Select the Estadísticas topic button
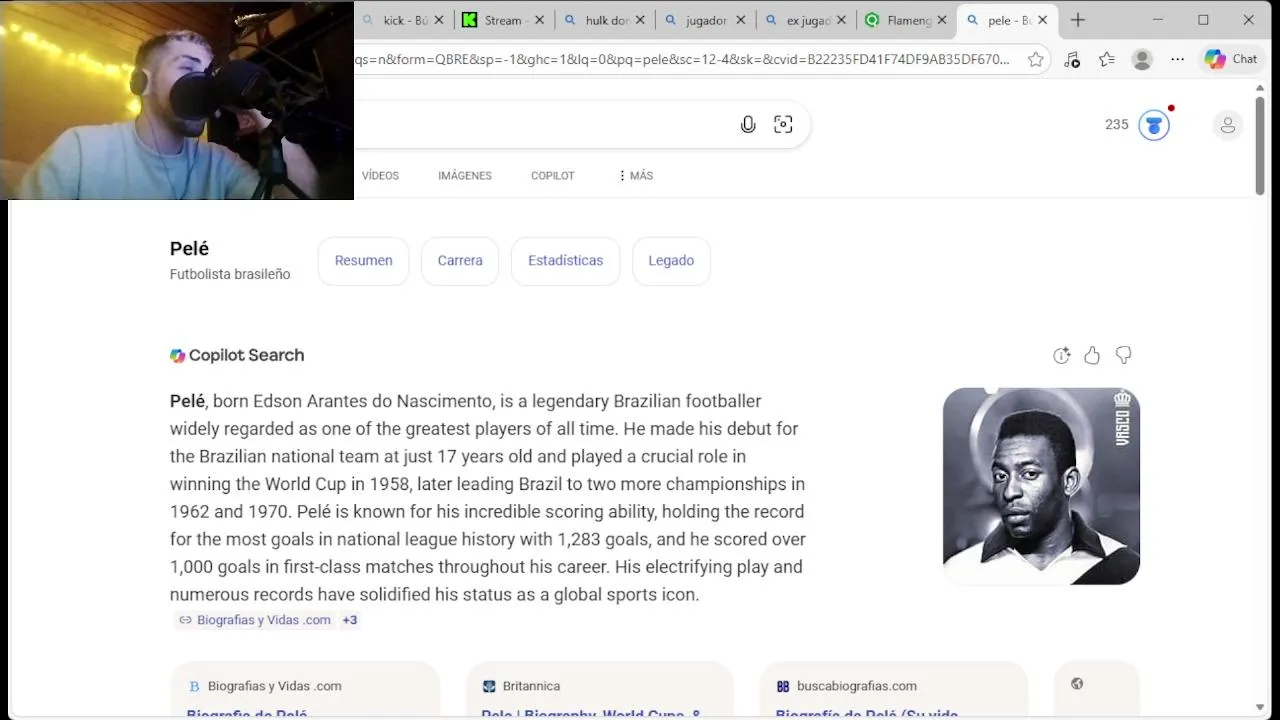This screenshot has height=720, width=1280. point(566,261)
